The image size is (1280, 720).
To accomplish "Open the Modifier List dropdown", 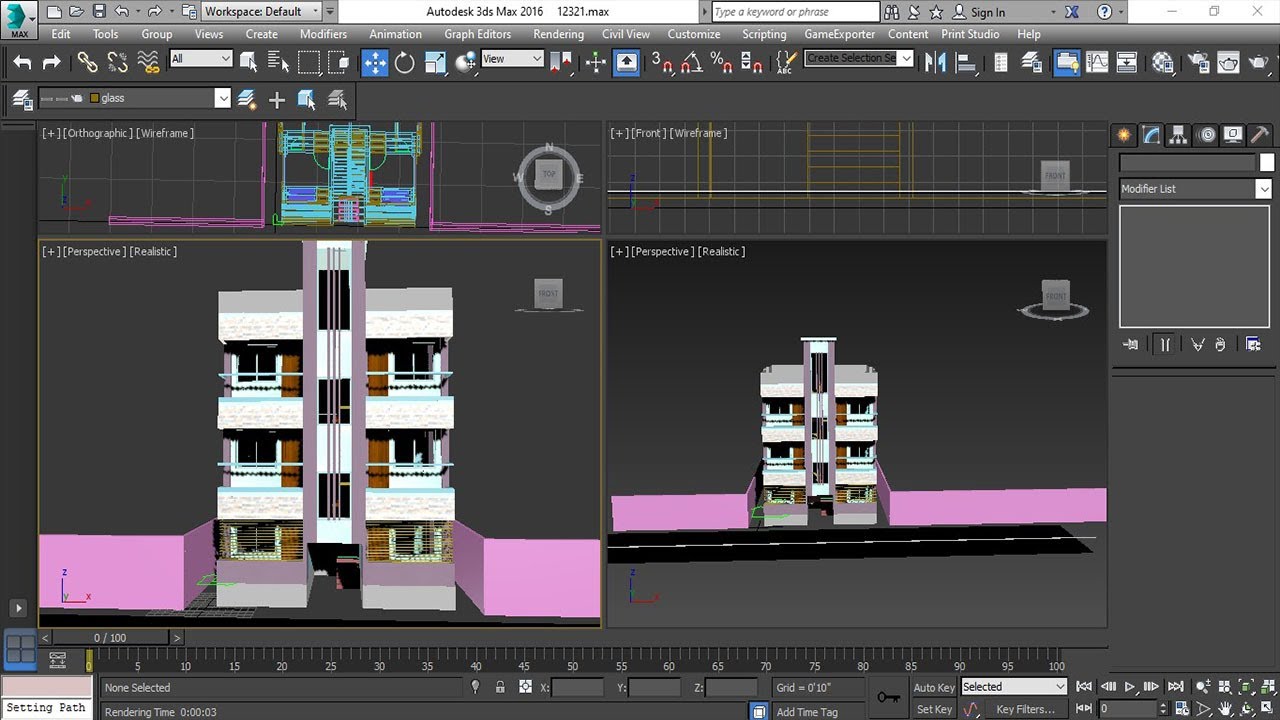I will click(1195, 189).
